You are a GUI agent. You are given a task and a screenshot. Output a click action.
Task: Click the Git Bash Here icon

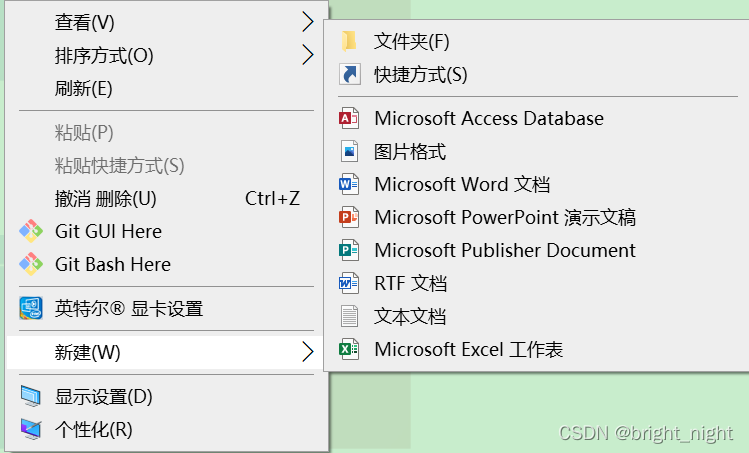31,264
